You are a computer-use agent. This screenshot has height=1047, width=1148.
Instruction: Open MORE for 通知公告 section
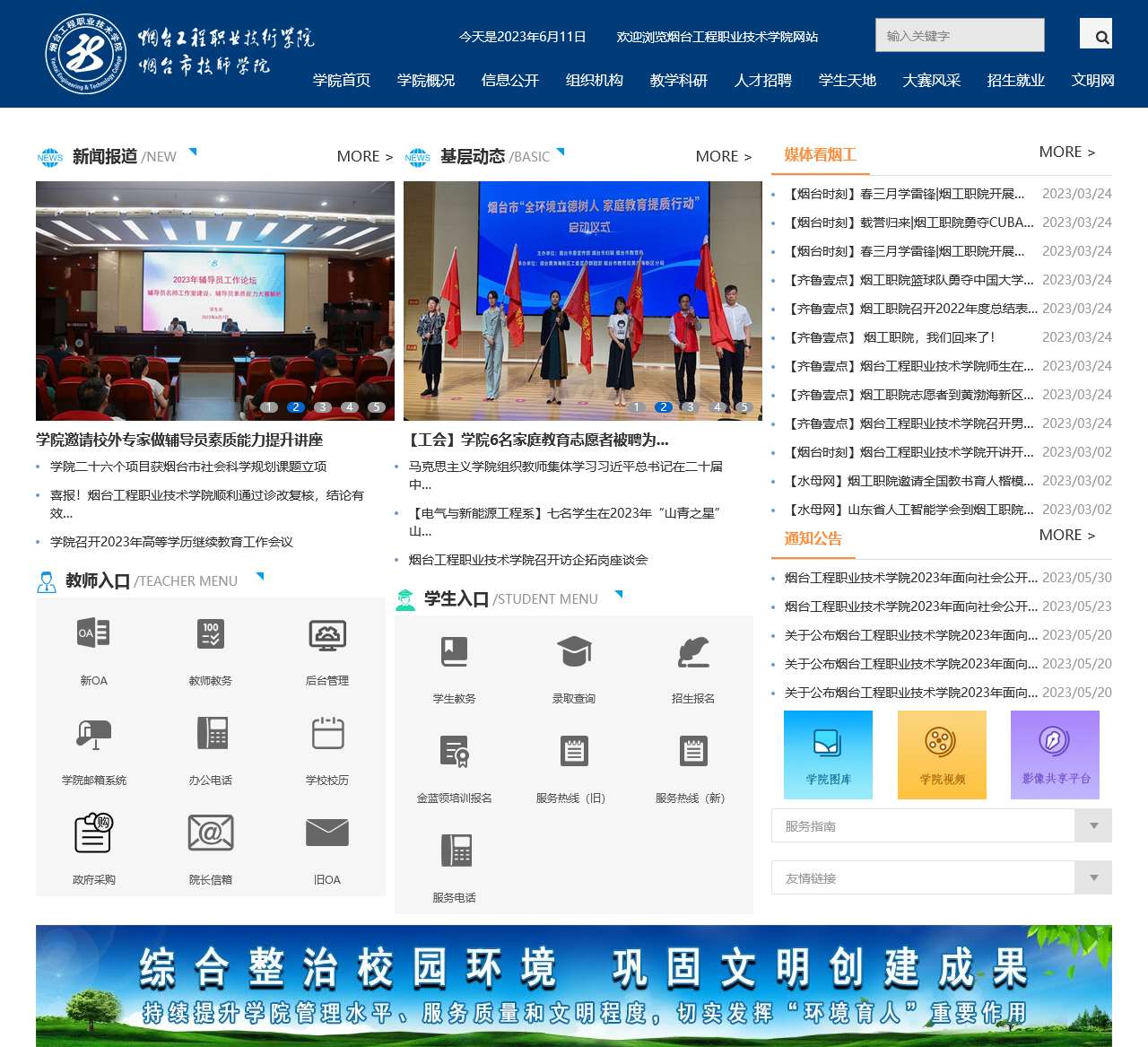point(1066,536)
